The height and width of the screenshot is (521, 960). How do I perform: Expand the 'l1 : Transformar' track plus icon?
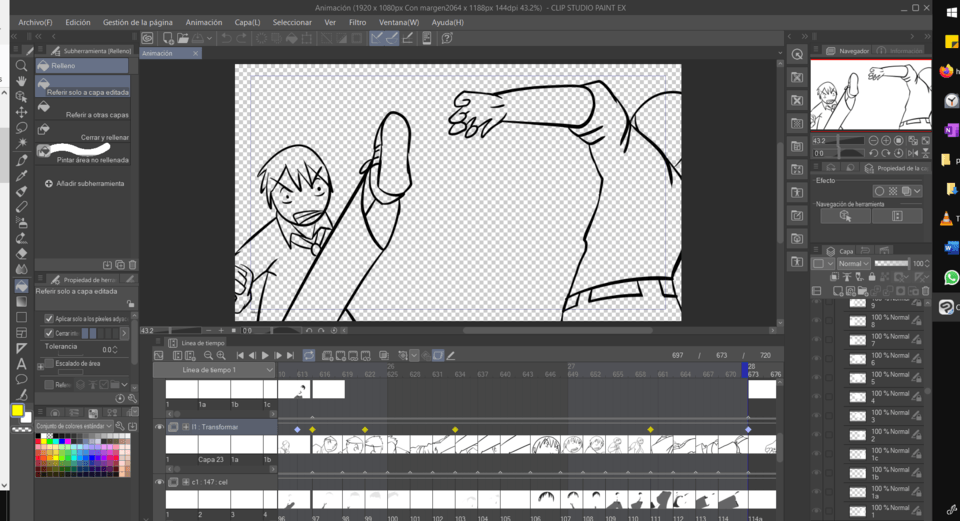(x=186, y=427)
